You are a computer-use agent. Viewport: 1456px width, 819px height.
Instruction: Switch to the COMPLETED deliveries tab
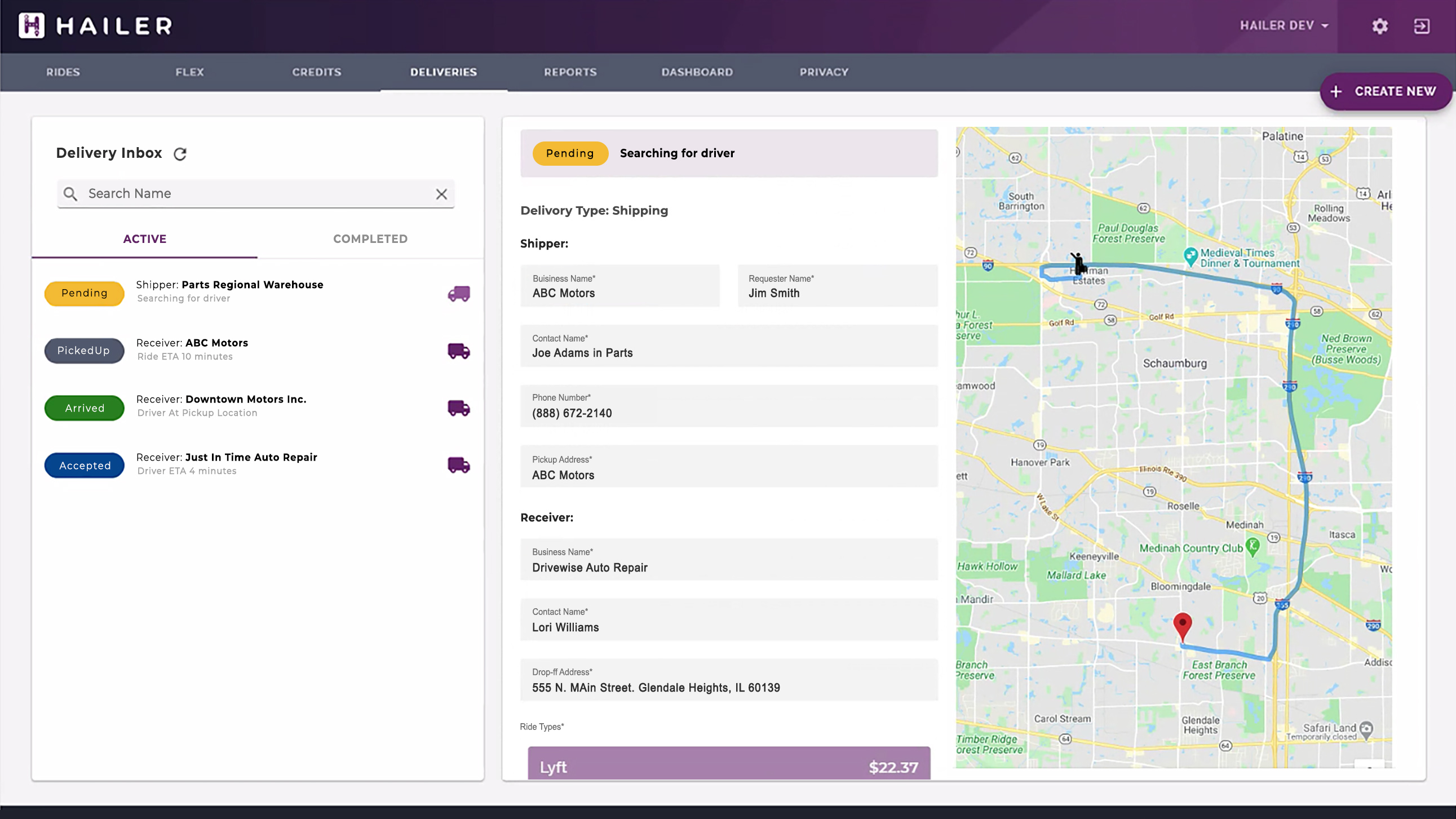coord(370,238)
